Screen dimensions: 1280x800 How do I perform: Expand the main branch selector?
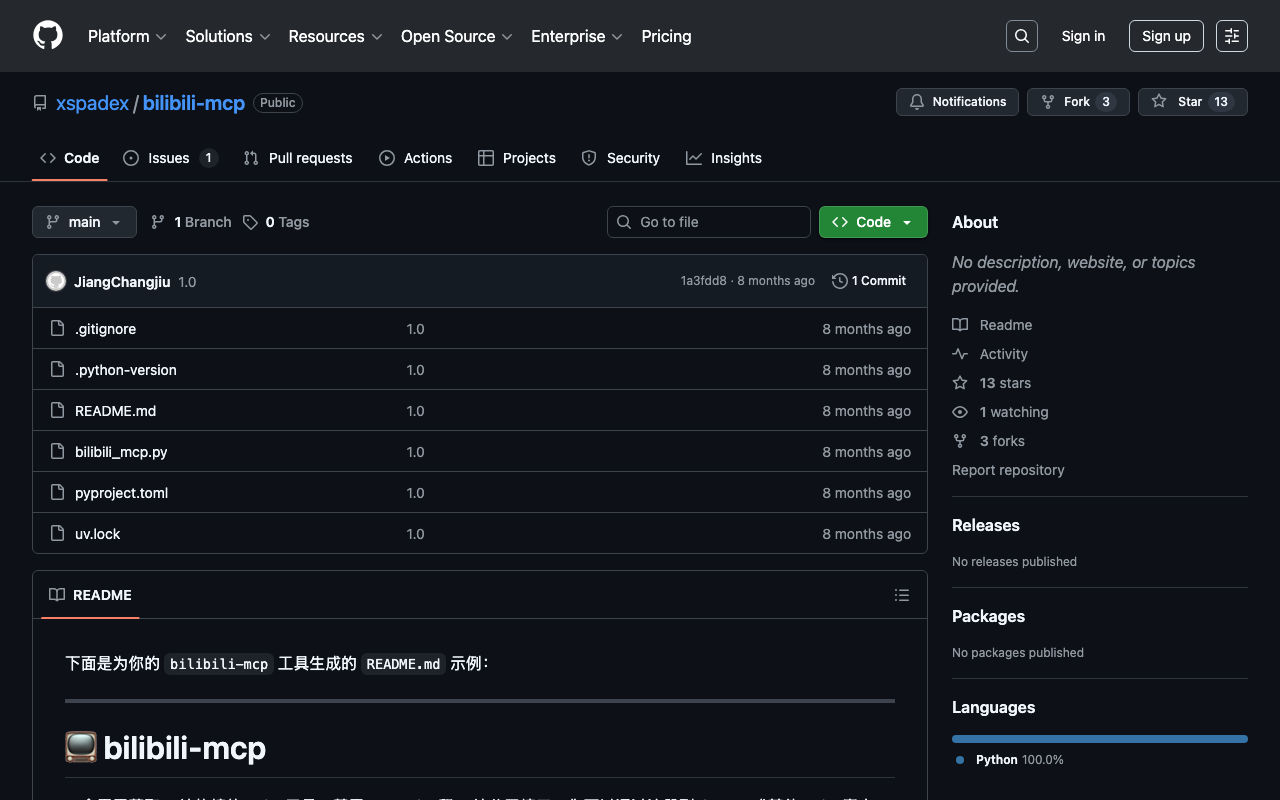[x=84, y=222]
